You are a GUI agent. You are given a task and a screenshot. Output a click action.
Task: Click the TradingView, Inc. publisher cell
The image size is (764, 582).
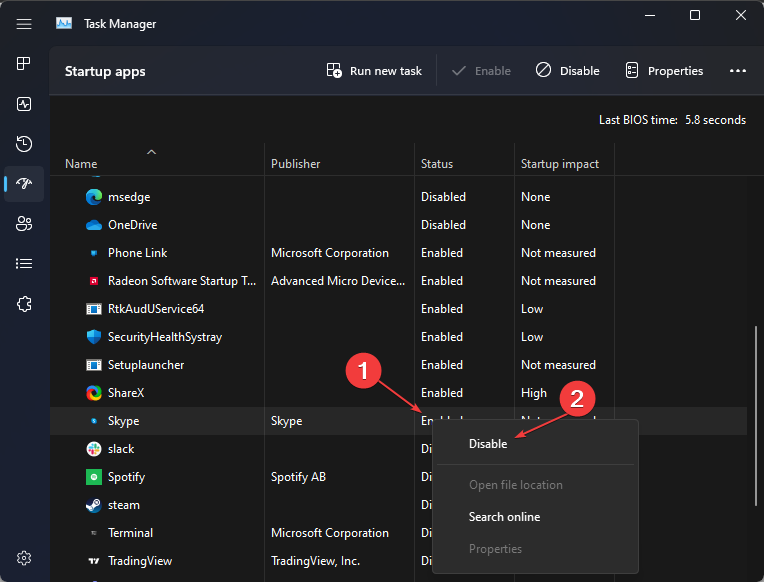point(315,562)
